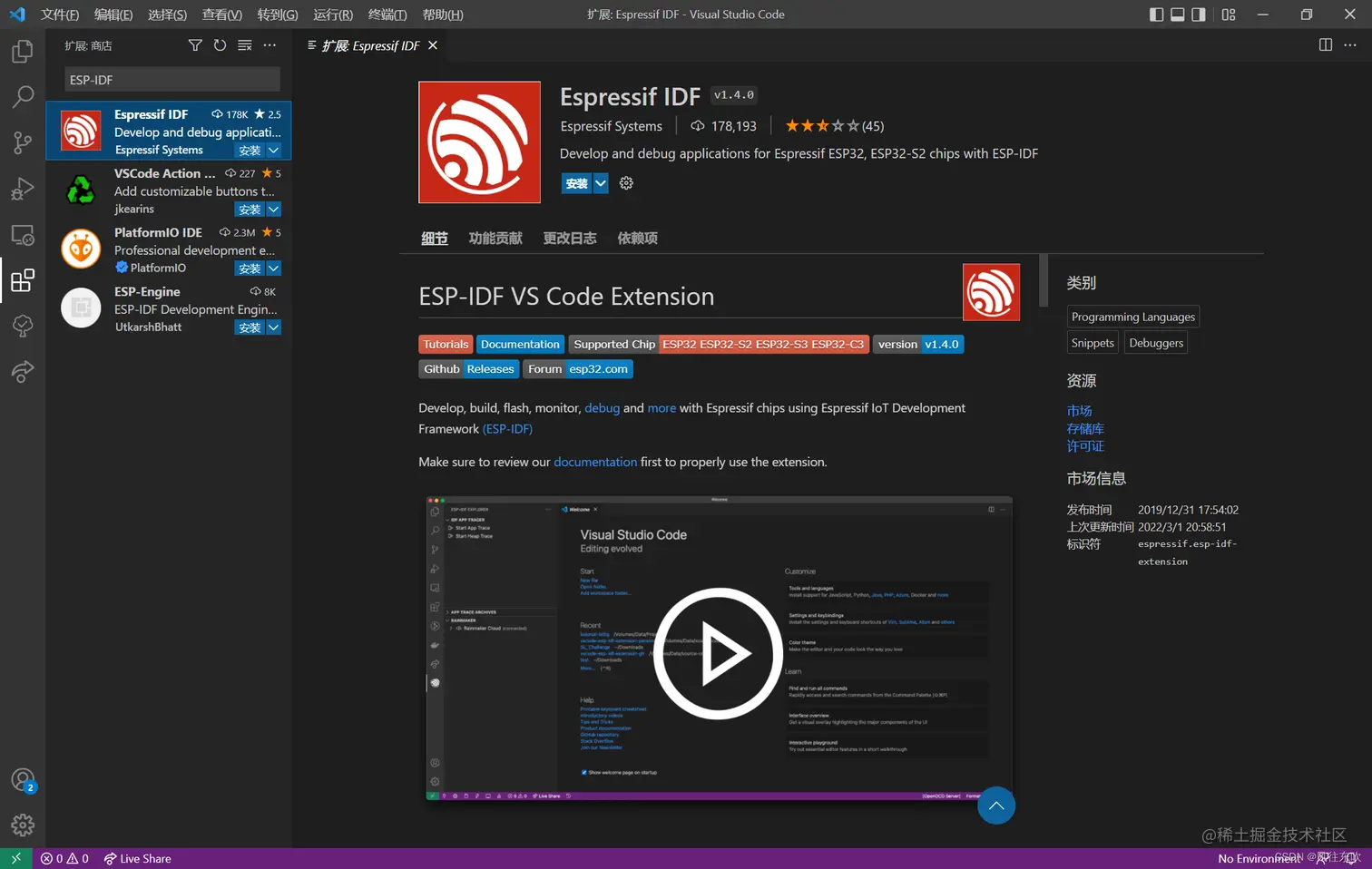Filter extensions with the funnel icon
This screenshot has height=869, width=1372.
(x=195, y=45)
